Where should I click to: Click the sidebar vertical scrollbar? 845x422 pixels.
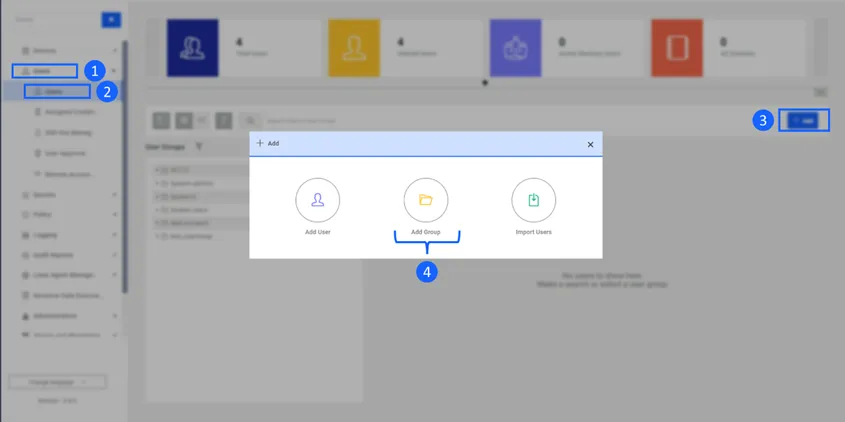(125, 167)
